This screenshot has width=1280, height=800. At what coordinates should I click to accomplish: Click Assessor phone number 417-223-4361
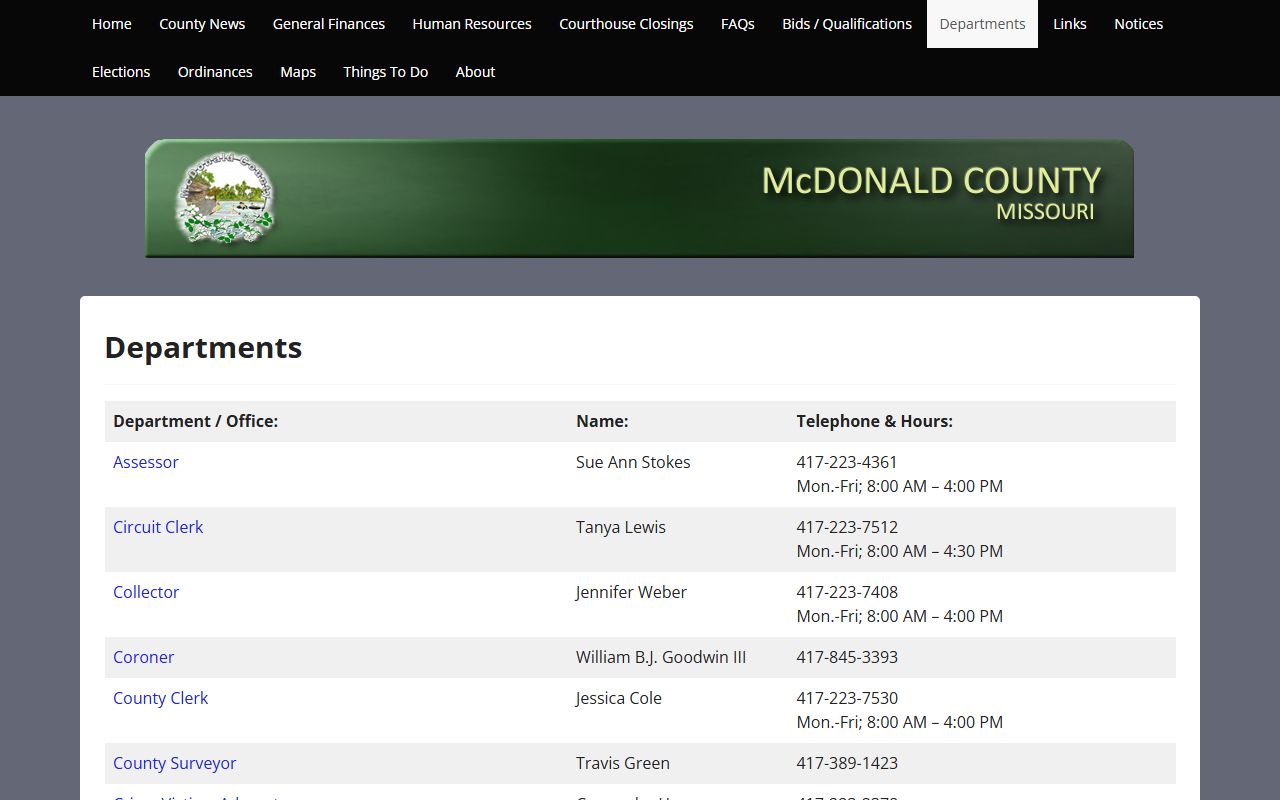[847, 462]
